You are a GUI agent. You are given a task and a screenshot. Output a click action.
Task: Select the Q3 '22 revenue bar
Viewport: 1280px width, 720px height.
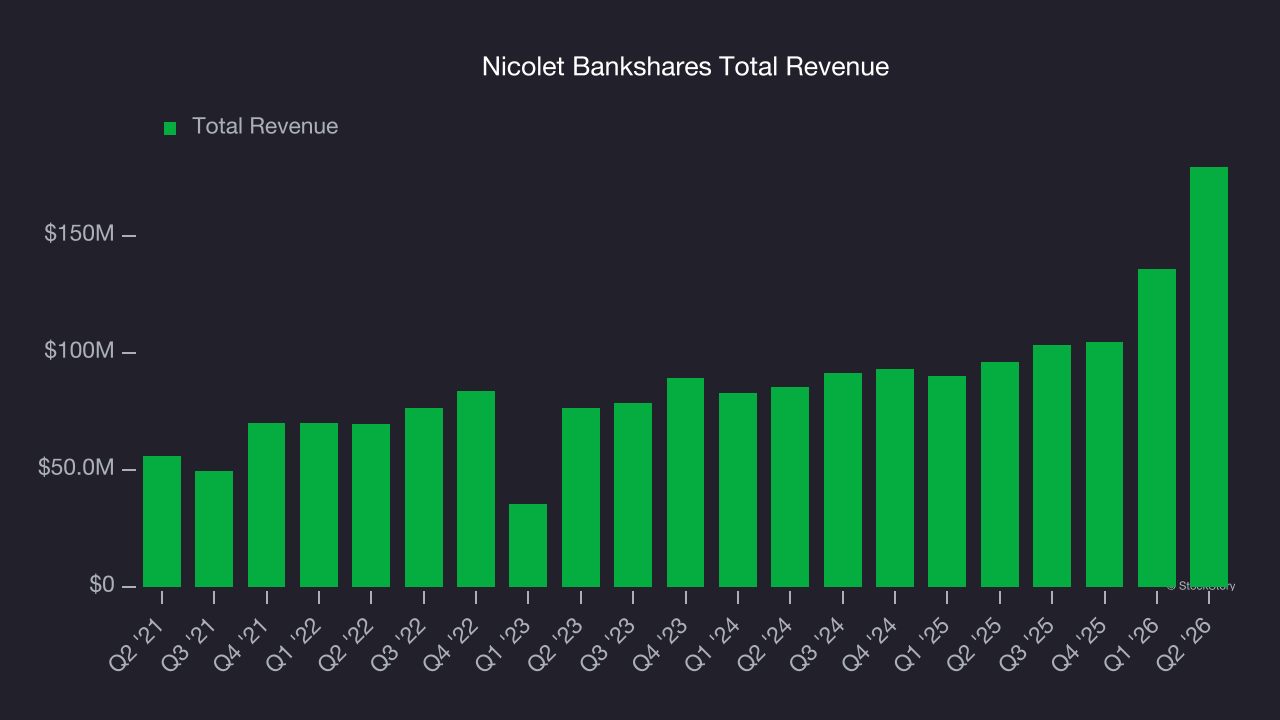click(424, 497)
